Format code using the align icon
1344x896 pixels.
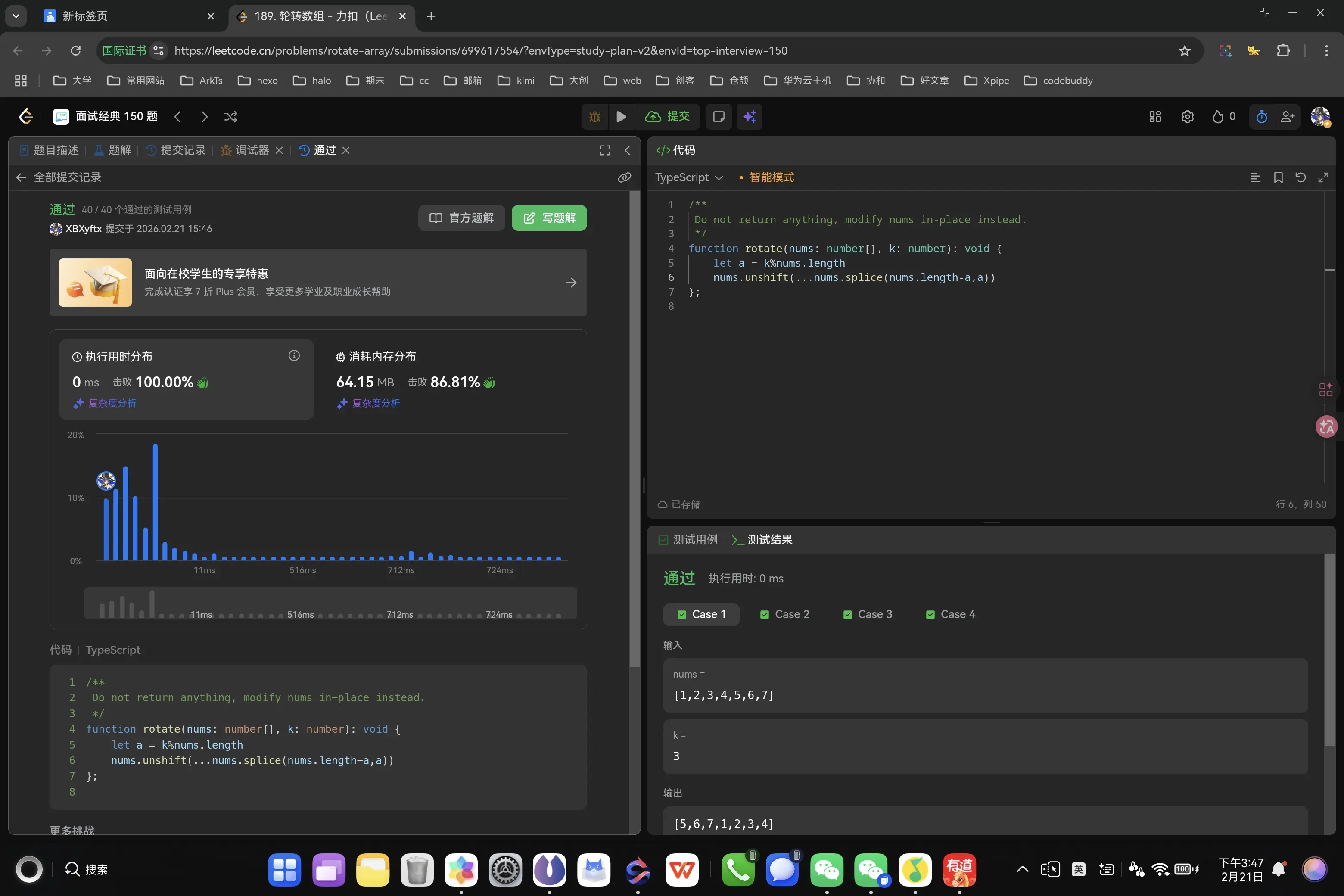pos(1255,178)
